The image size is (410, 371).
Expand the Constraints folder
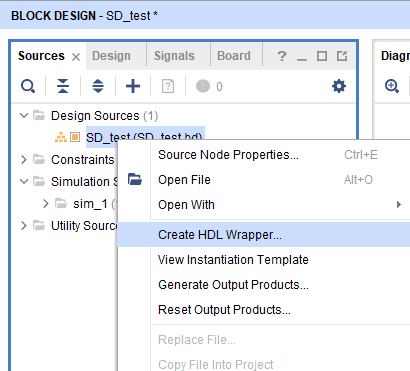(x=24, y=160)
